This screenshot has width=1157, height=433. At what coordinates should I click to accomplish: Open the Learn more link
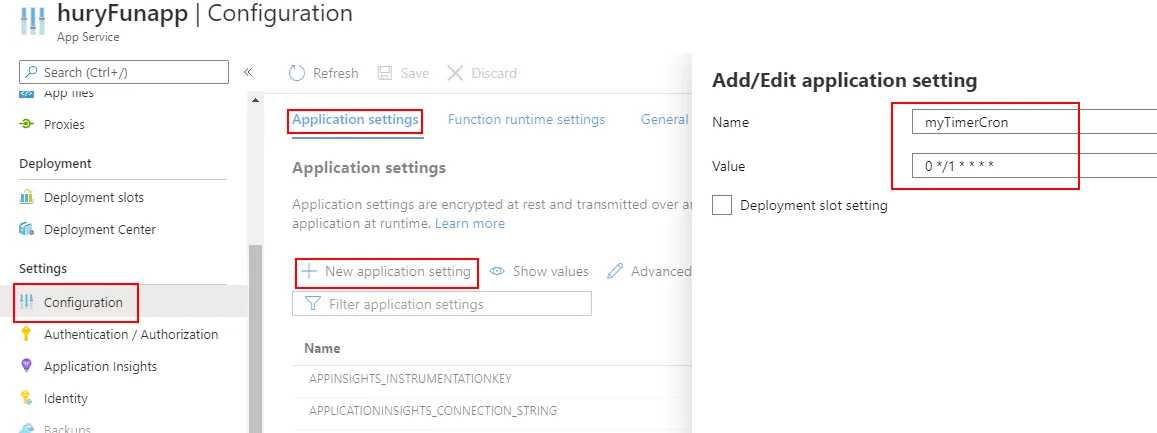(470, 223)
